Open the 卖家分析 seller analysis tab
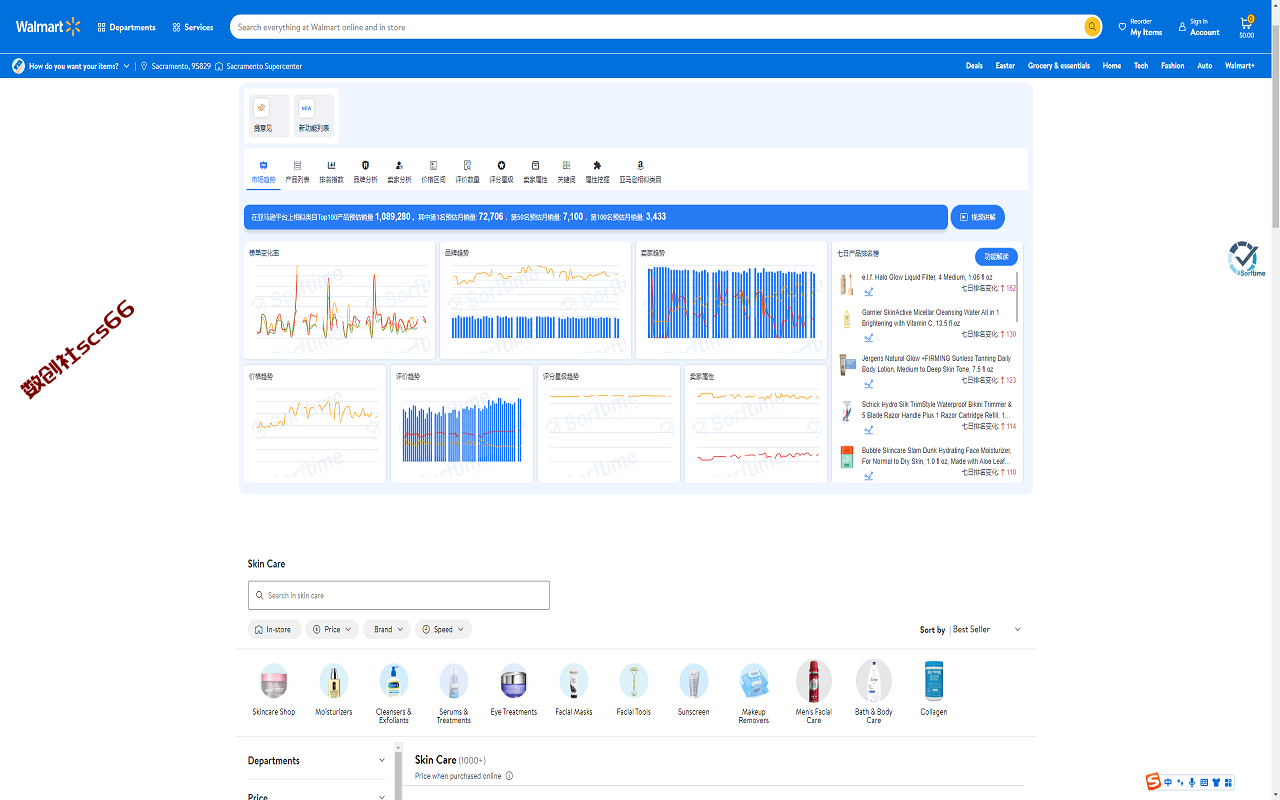The height and width of the screenshot is (800, 1280). click(399, 172)
